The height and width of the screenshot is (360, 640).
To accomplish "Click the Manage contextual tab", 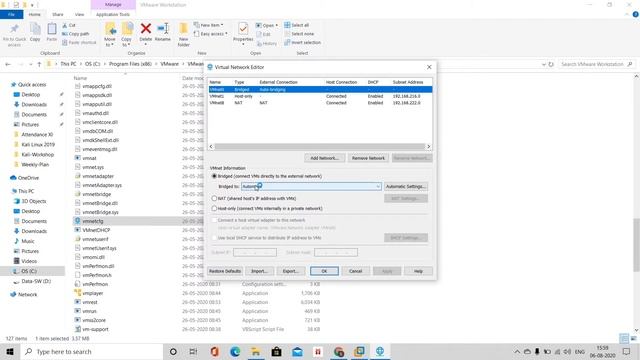I will pyautogui.click(x=113, y=4).
